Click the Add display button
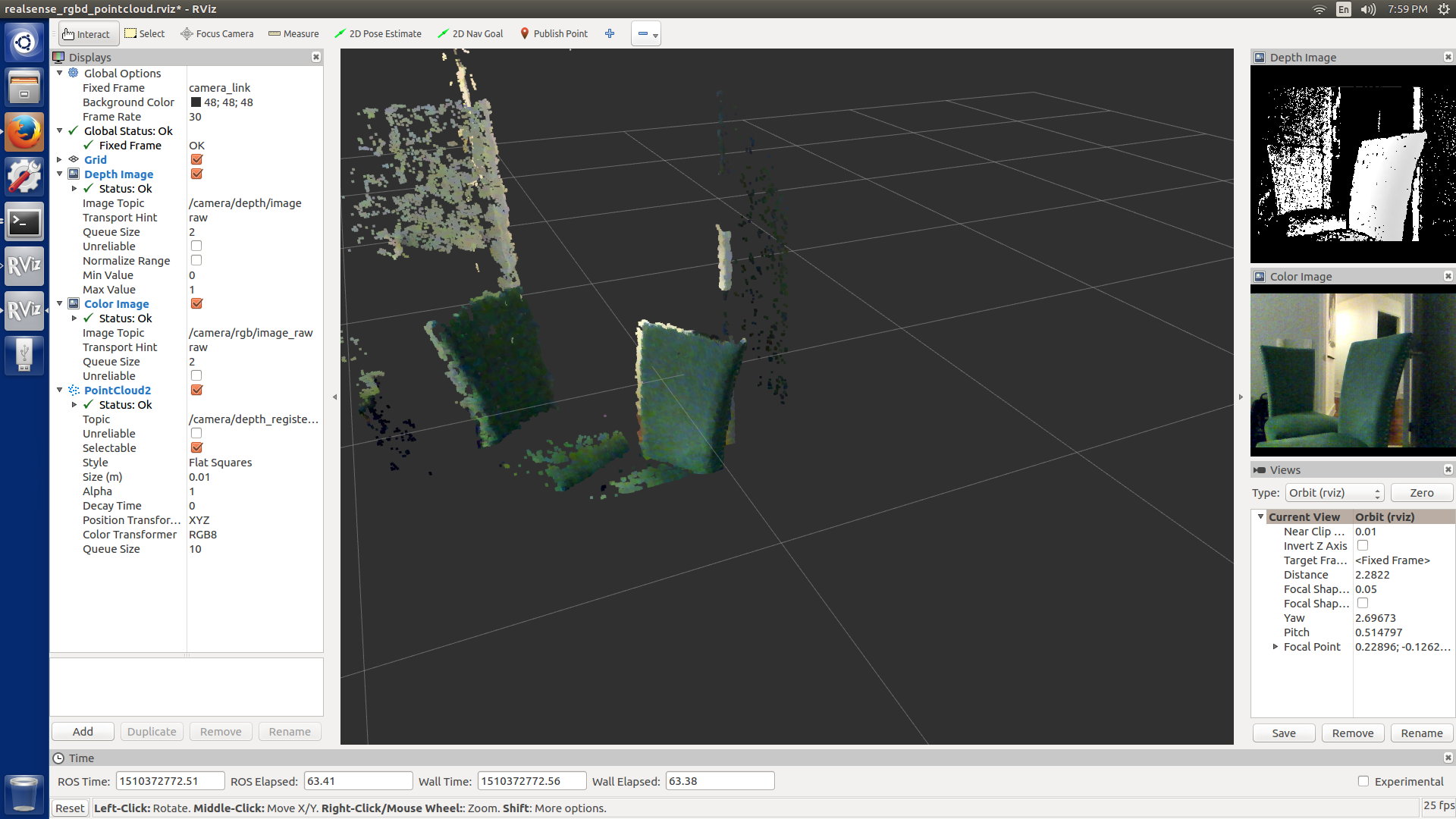The image size is (1456, 819). coord(83,732)
